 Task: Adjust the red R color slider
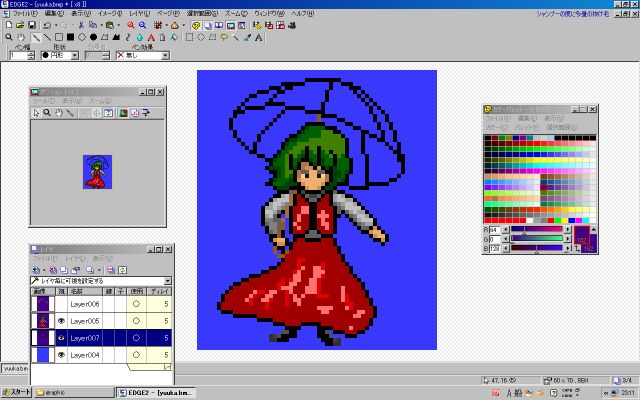[x=537, y=229]
